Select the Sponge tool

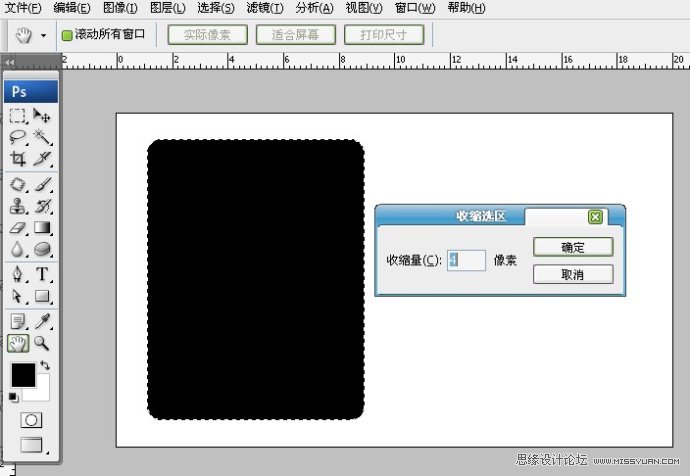(x=42, y=249)
